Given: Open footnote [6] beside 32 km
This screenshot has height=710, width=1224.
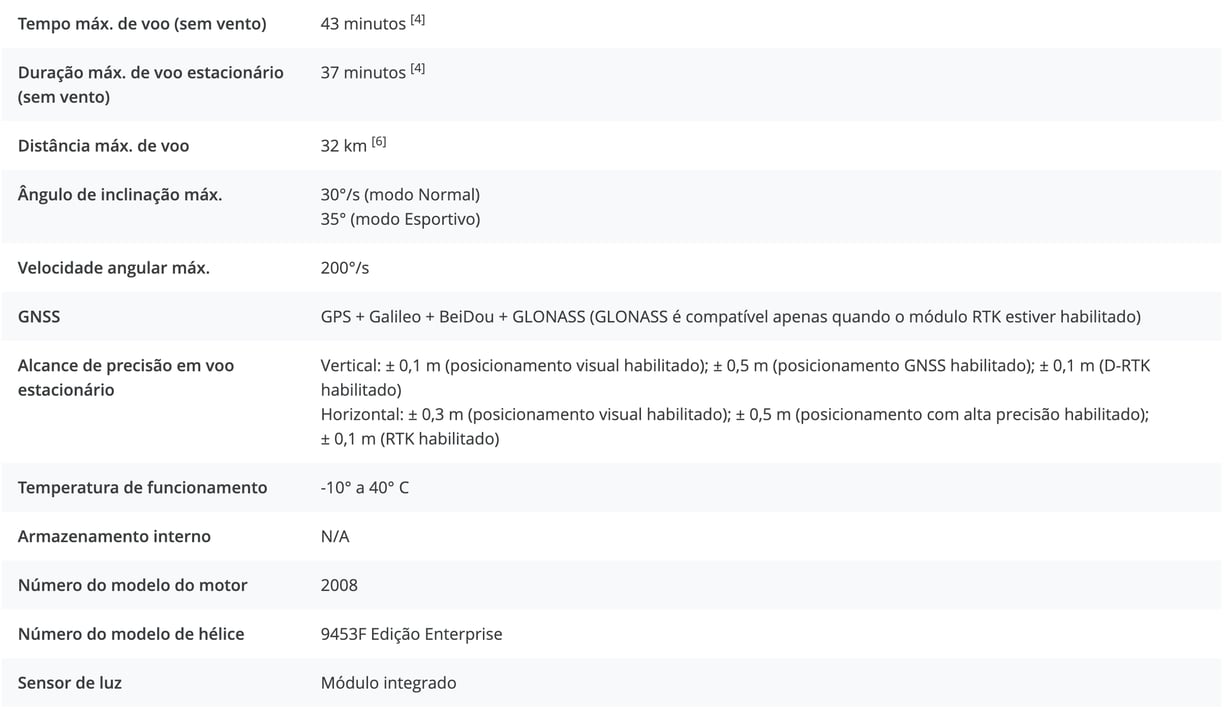Looking at the screenshot, I should (x=379, y=141).
